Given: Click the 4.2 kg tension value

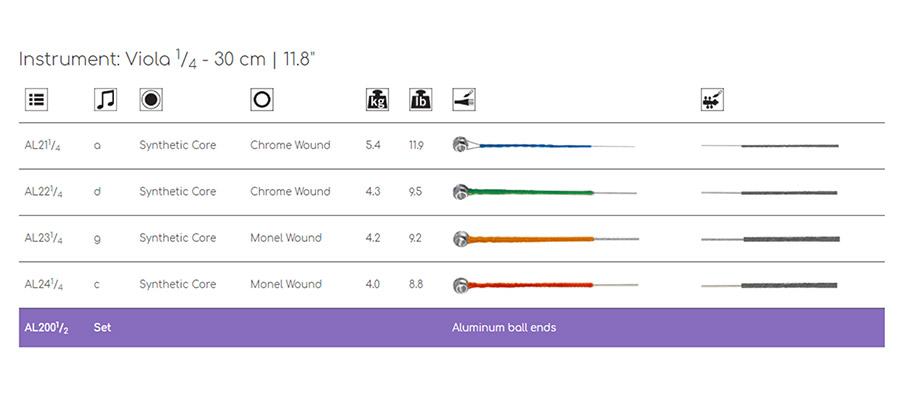Looking at the screenshot, I should tap(373, 238).
